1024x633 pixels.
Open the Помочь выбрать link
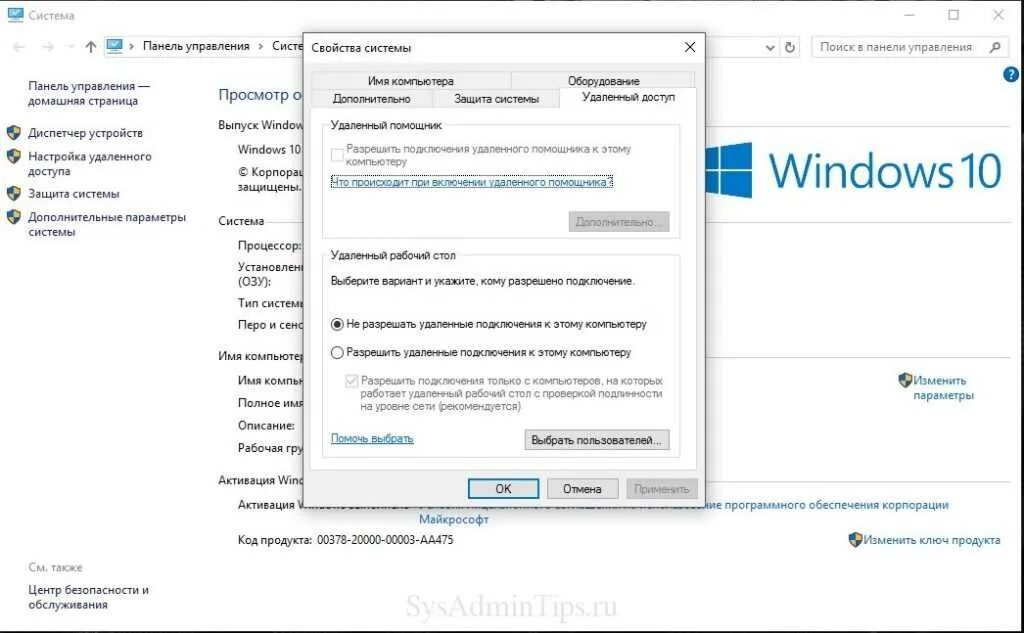click(372, 438)
